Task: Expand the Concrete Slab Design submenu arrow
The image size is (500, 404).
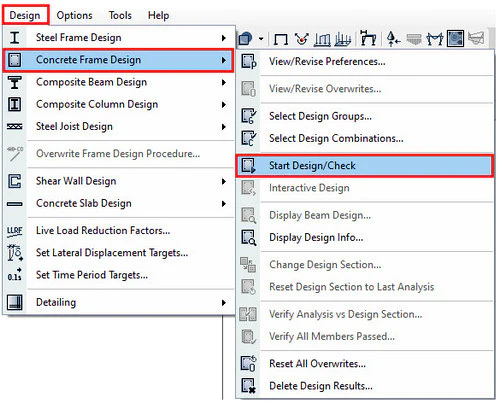Action: [x=224, y=204]
